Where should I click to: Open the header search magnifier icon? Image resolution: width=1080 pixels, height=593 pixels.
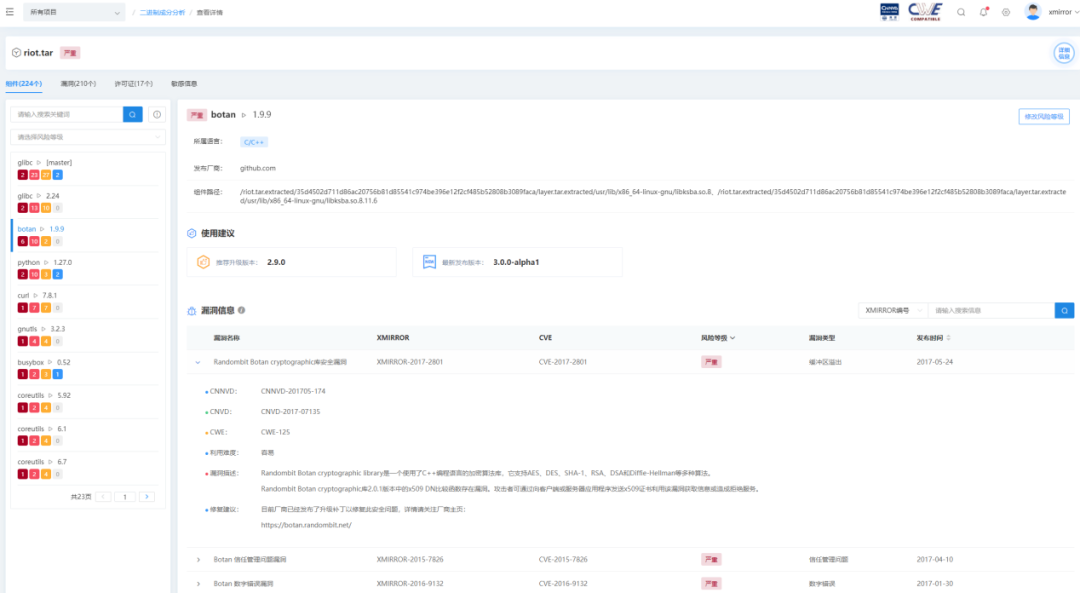[961, 12]
